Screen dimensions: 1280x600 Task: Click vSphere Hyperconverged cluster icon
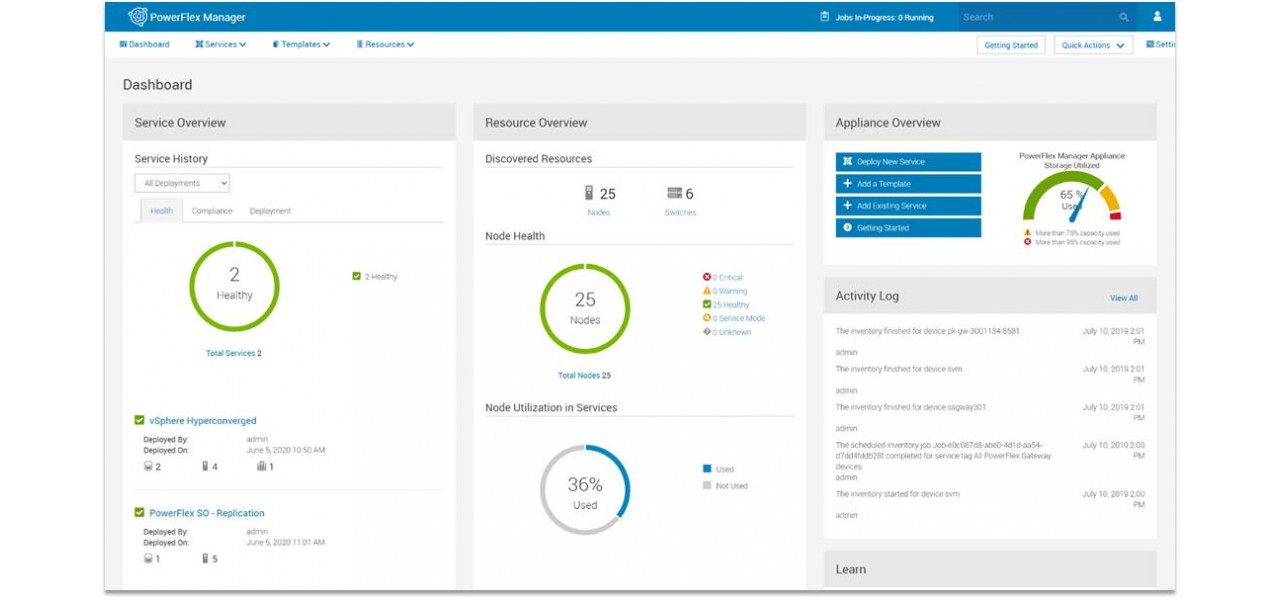coord(261,466)
